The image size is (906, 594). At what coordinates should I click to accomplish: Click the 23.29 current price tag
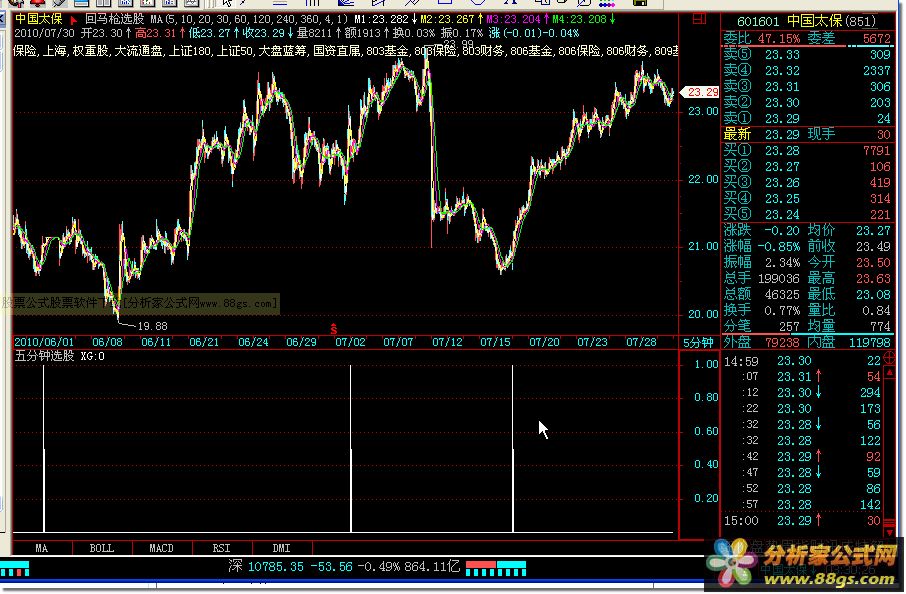(702, 92)
